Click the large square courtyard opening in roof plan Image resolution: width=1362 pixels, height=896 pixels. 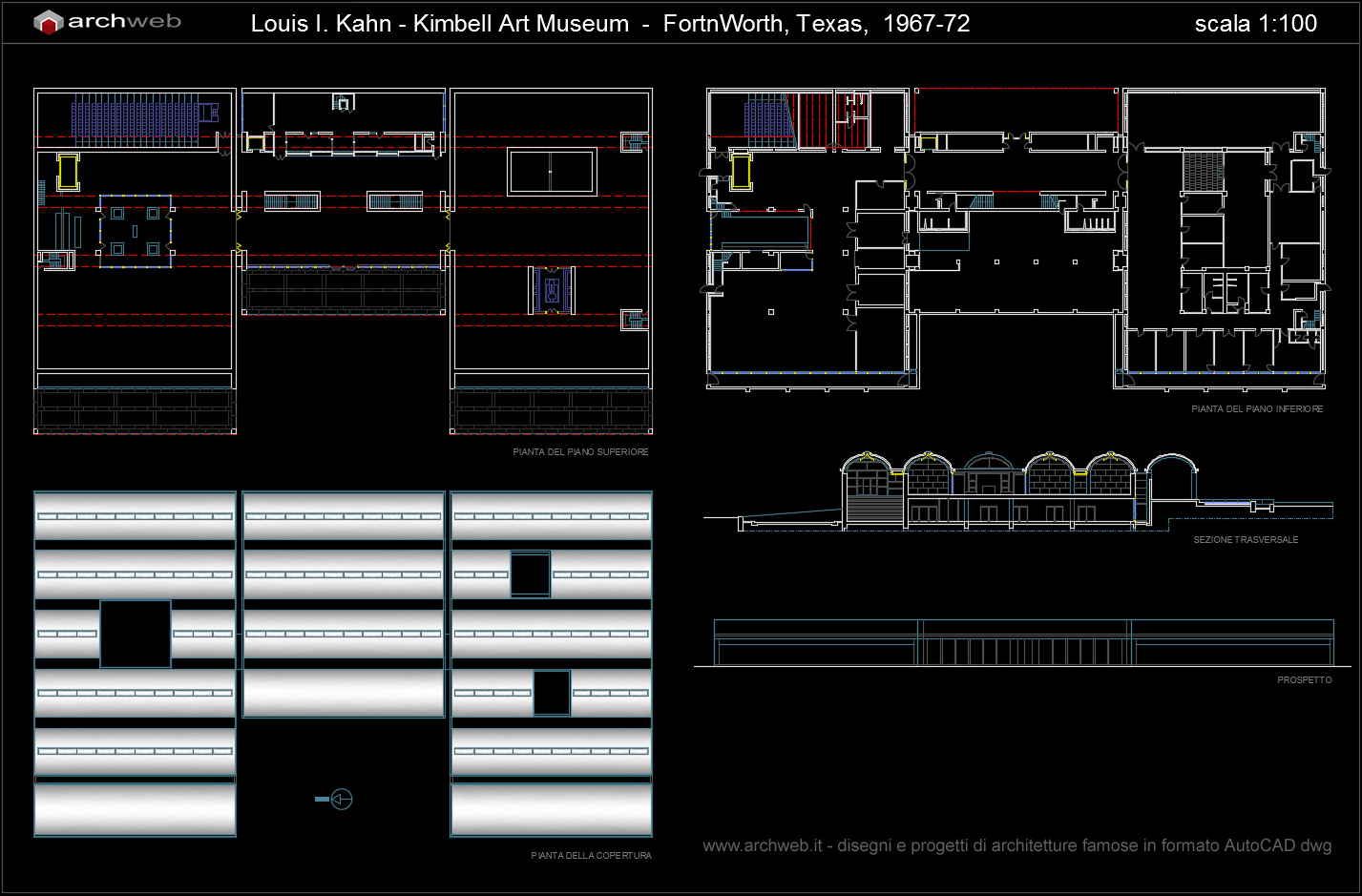[136, 634]
